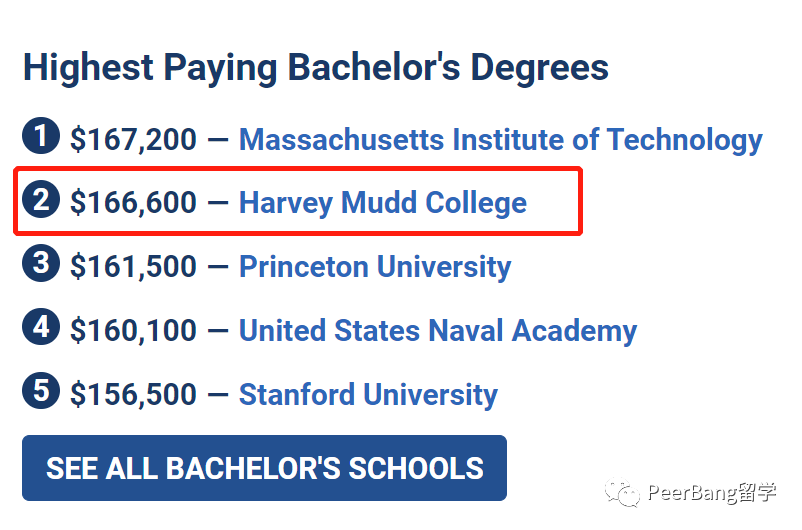
Task: Click the number 2 rank badge
Action: (x=41, y=199)
